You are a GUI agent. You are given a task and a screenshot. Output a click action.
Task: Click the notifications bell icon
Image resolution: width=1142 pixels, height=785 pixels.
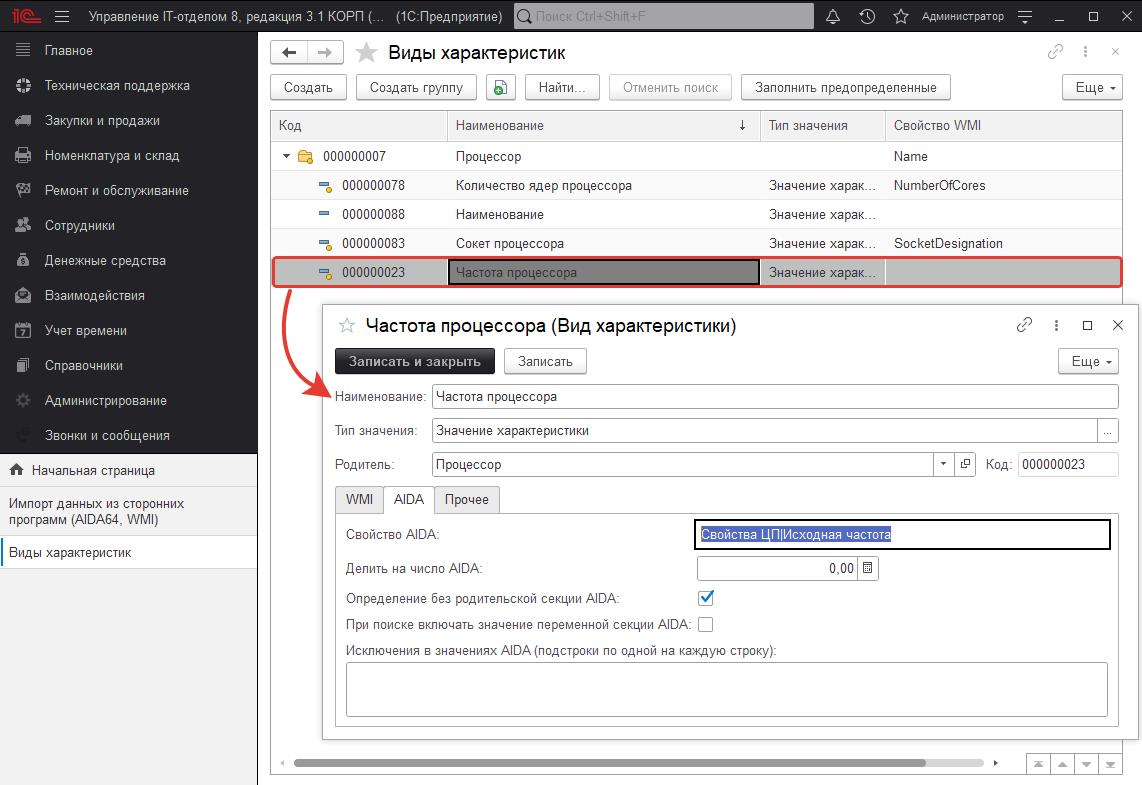point(833,17)
